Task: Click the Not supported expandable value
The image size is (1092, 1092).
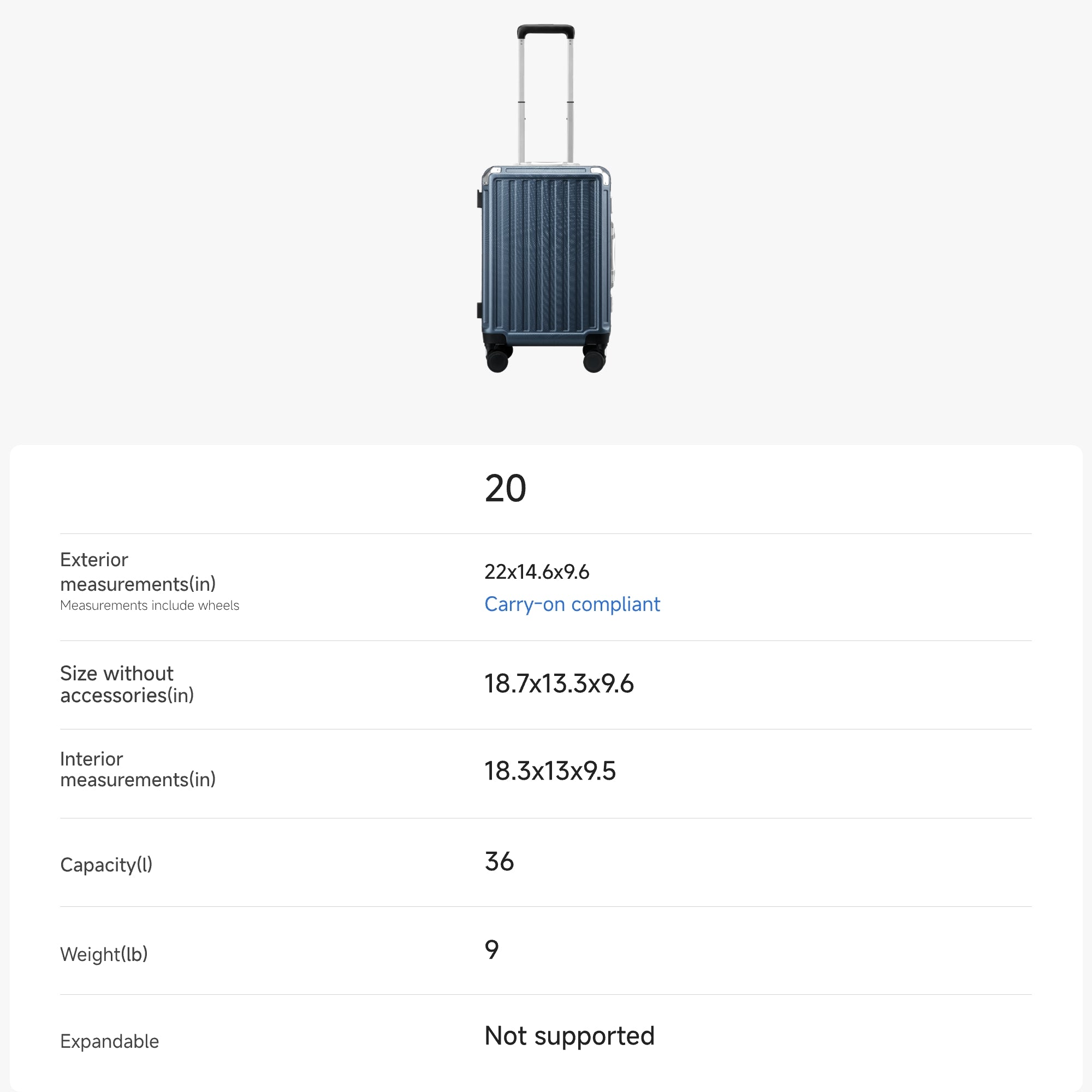Action: click(569, 1036)
